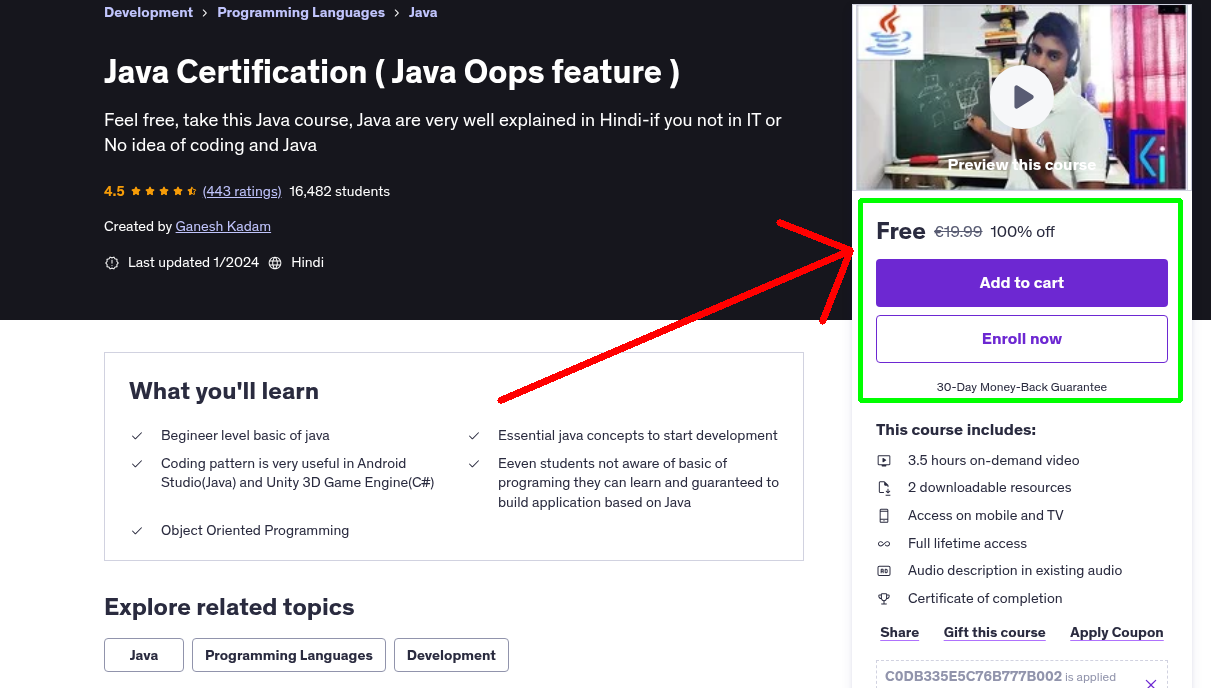Click the Object Oriented Programming text
Screen dimensions: 1211x688
[x=255, y=530]
